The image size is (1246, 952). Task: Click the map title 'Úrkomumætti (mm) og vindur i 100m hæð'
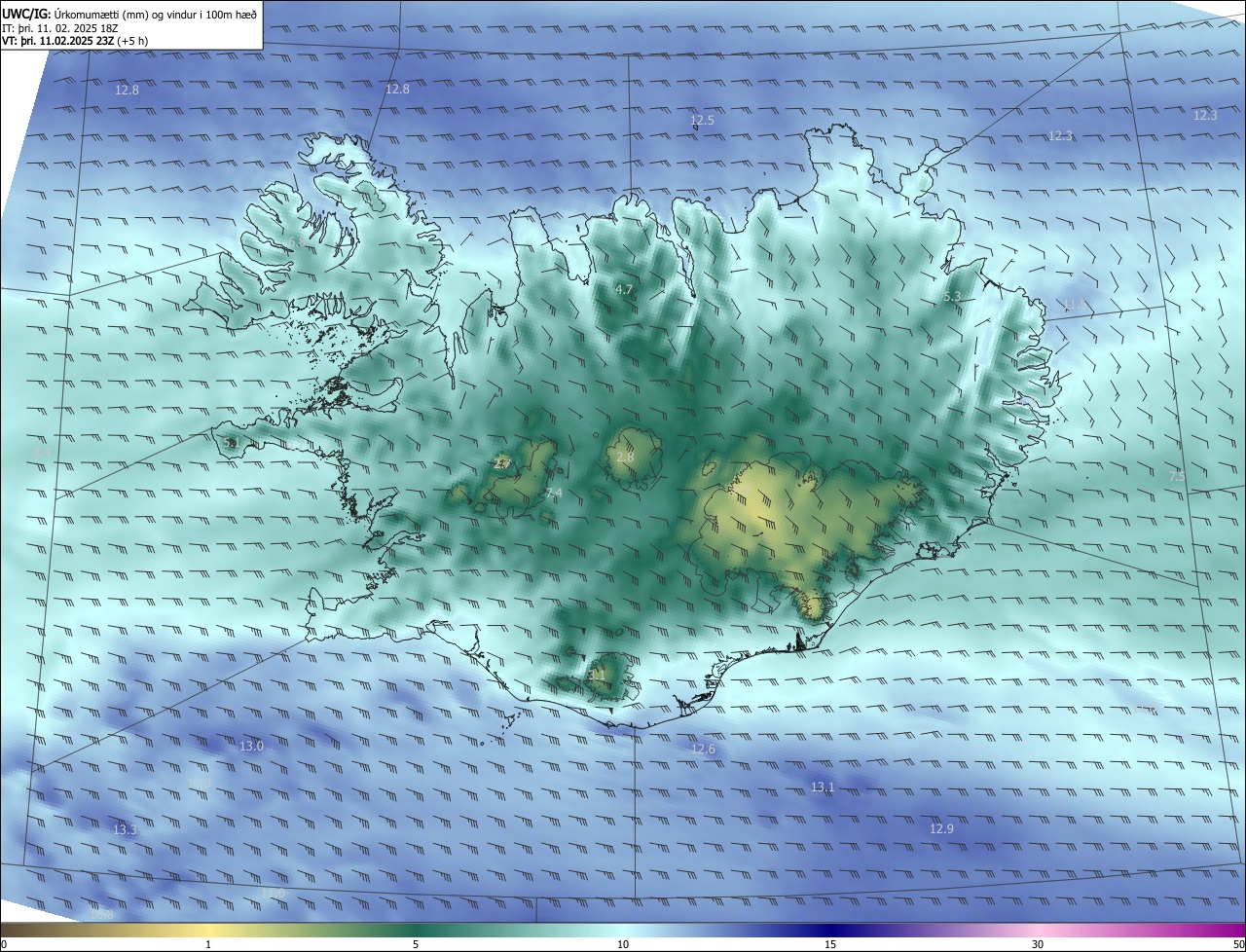click(155, 14)
